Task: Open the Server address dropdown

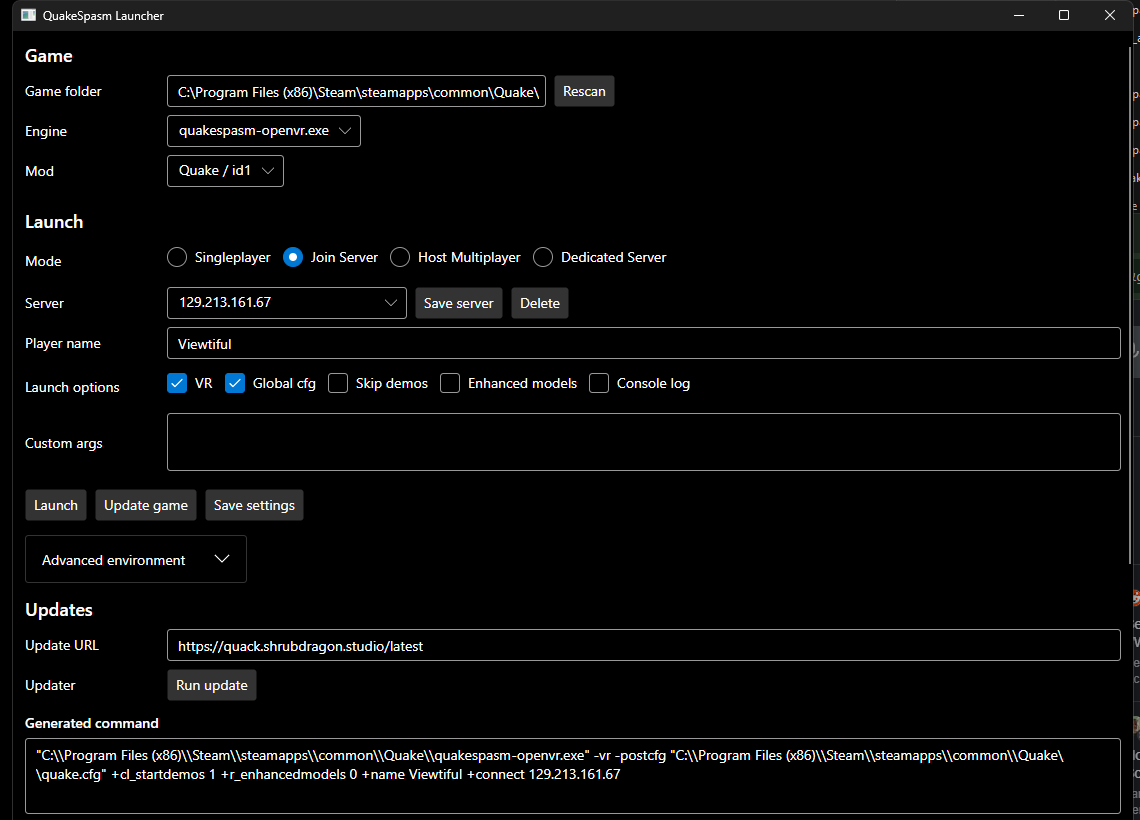Action: pos(286,303)
